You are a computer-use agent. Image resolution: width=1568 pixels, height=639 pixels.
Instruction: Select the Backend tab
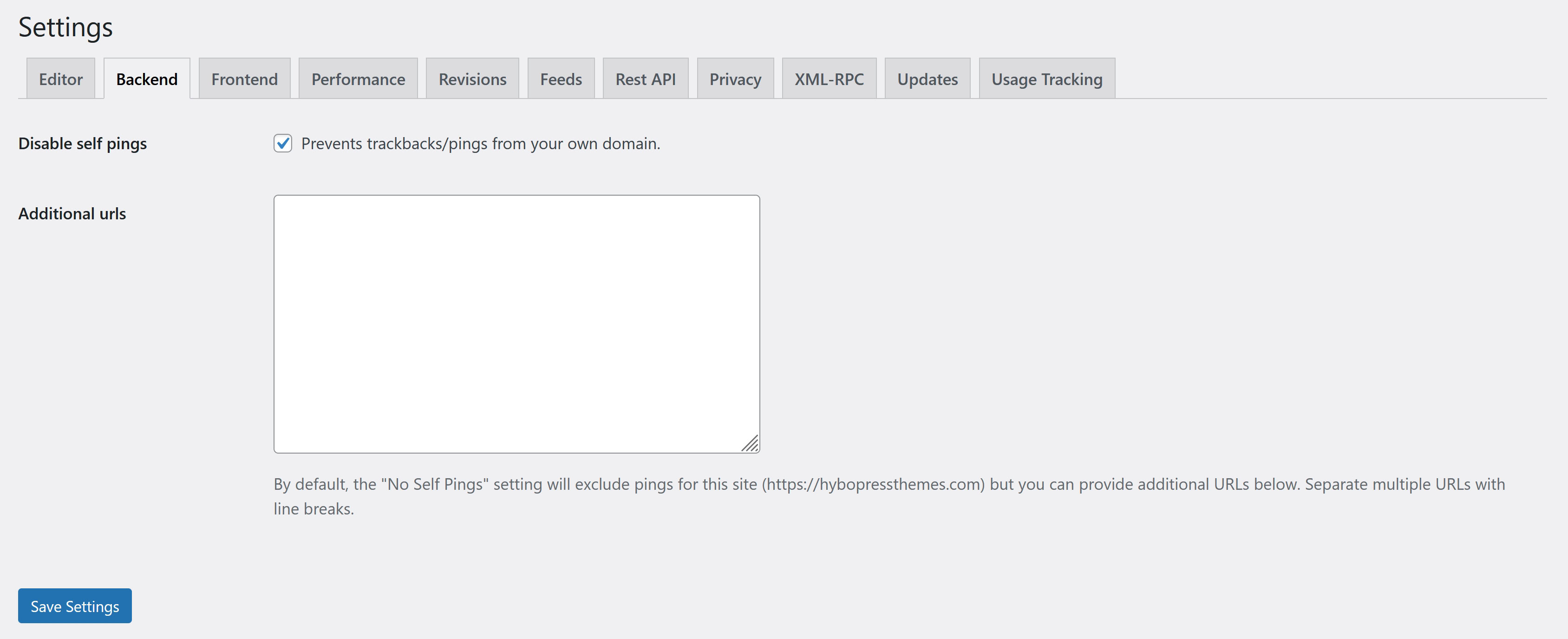[x=147, y=79]
